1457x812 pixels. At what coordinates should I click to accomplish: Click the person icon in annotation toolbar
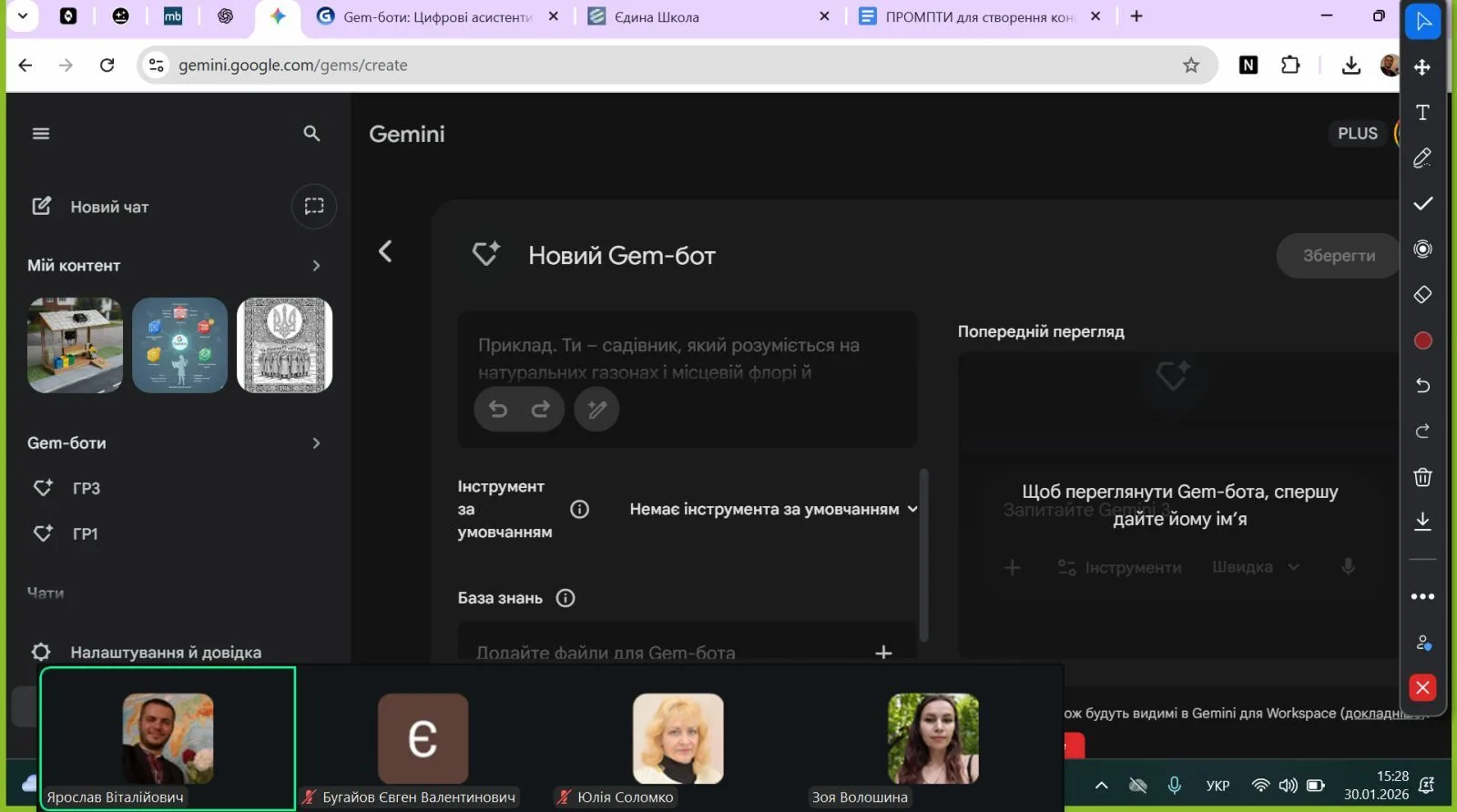(1423, 643)
